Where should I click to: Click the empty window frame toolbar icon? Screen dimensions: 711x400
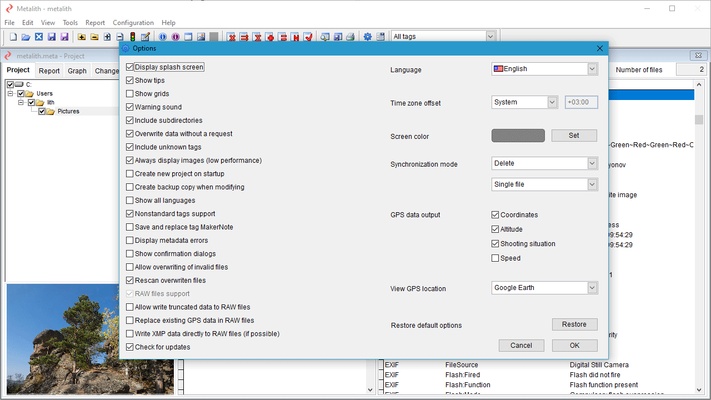(188, 37)
